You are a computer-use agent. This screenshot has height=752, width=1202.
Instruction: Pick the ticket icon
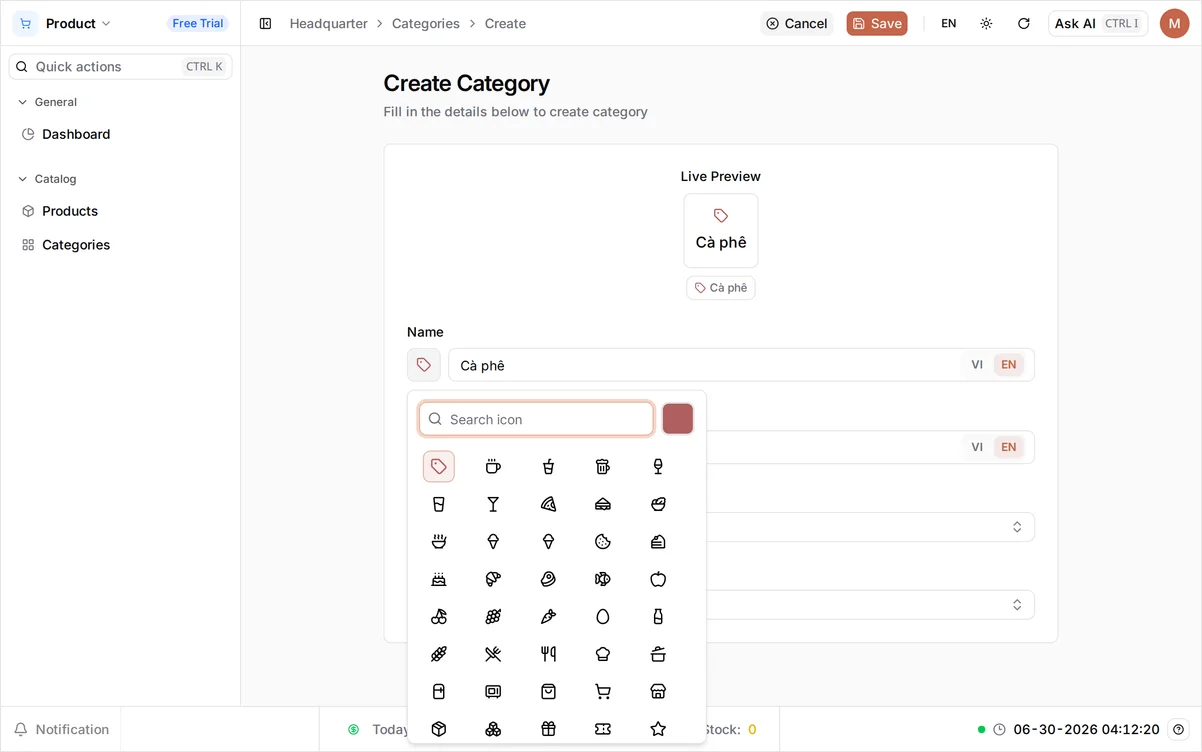pyautogui.click(x=603, y=729)
